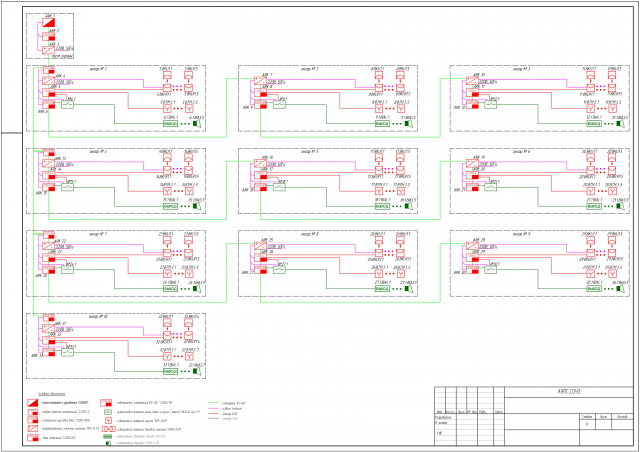This screenshot has width=640, height=452.
Task: Click the floor 1 green exit sign symbol
Action: click(x=170, y=123)
